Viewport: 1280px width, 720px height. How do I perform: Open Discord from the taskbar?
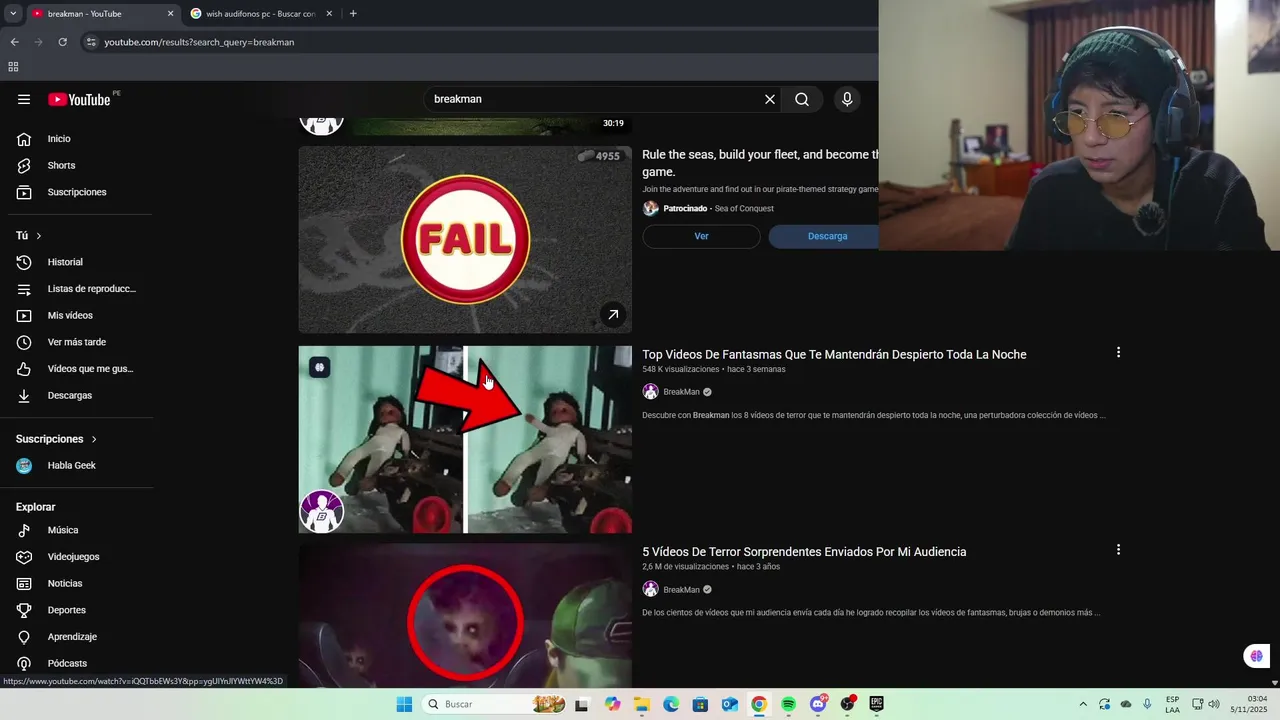[x=818, y=704]
